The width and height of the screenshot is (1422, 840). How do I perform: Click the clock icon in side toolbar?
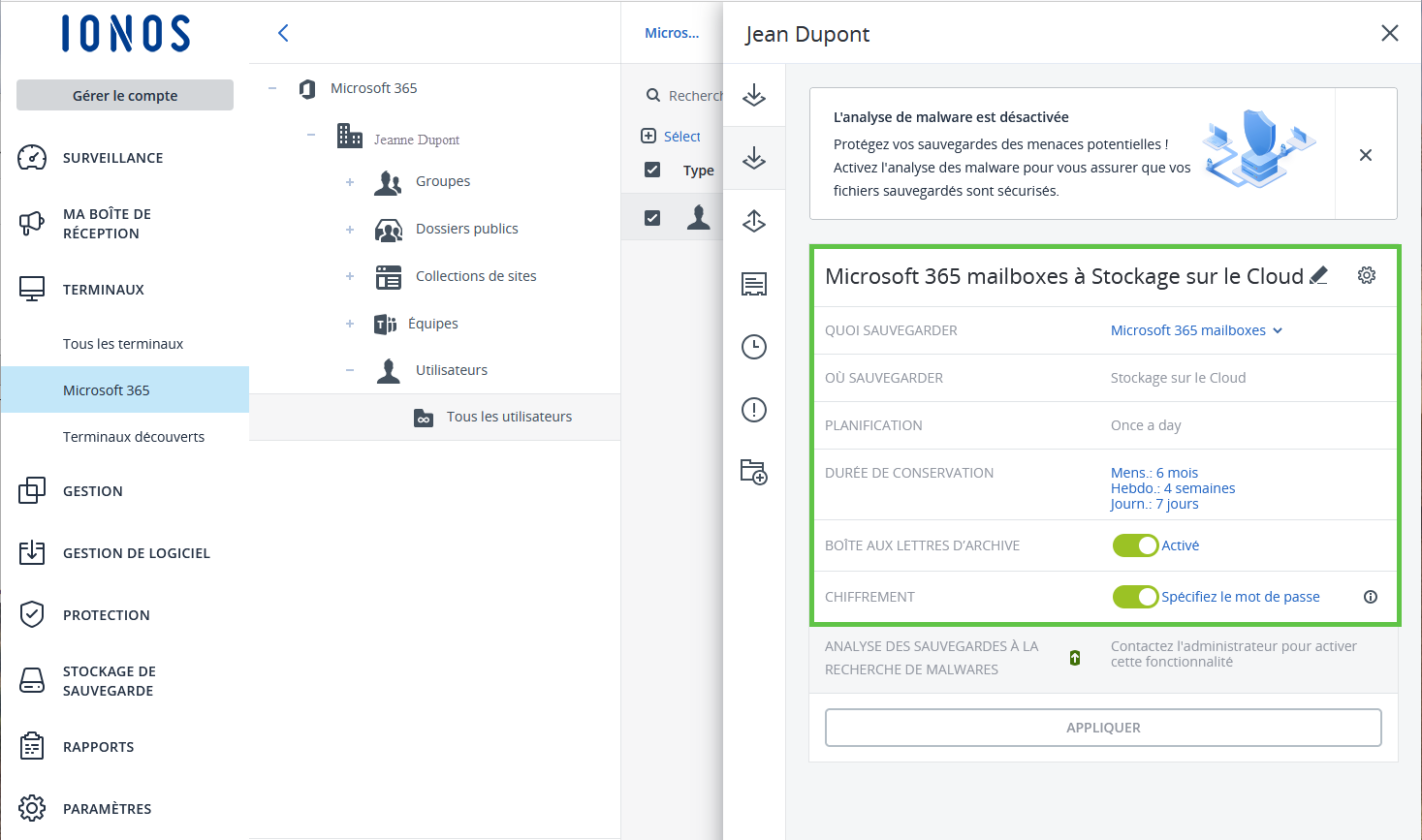click(754, 347)
